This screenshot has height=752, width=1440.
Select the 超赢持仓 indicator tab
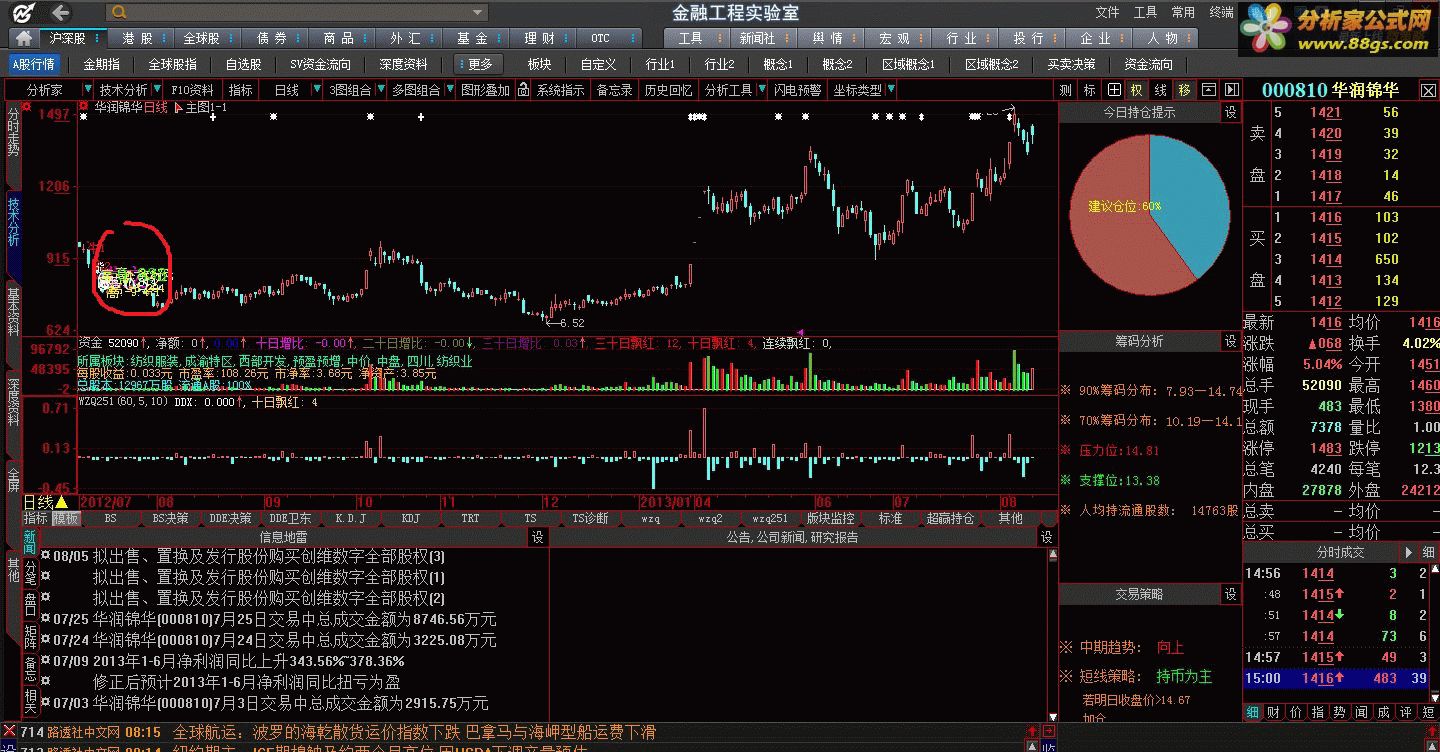(x=950, y=518)
